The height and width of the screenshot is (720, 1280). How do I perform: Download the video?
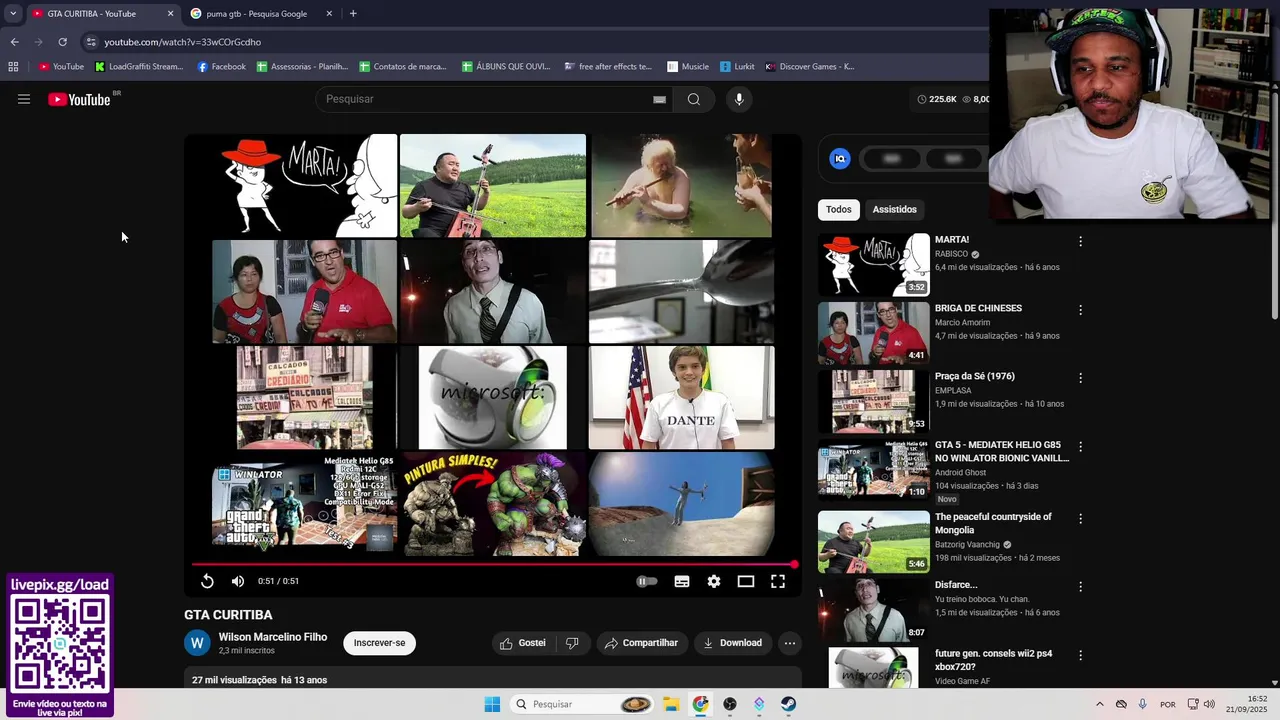[732, 643]
